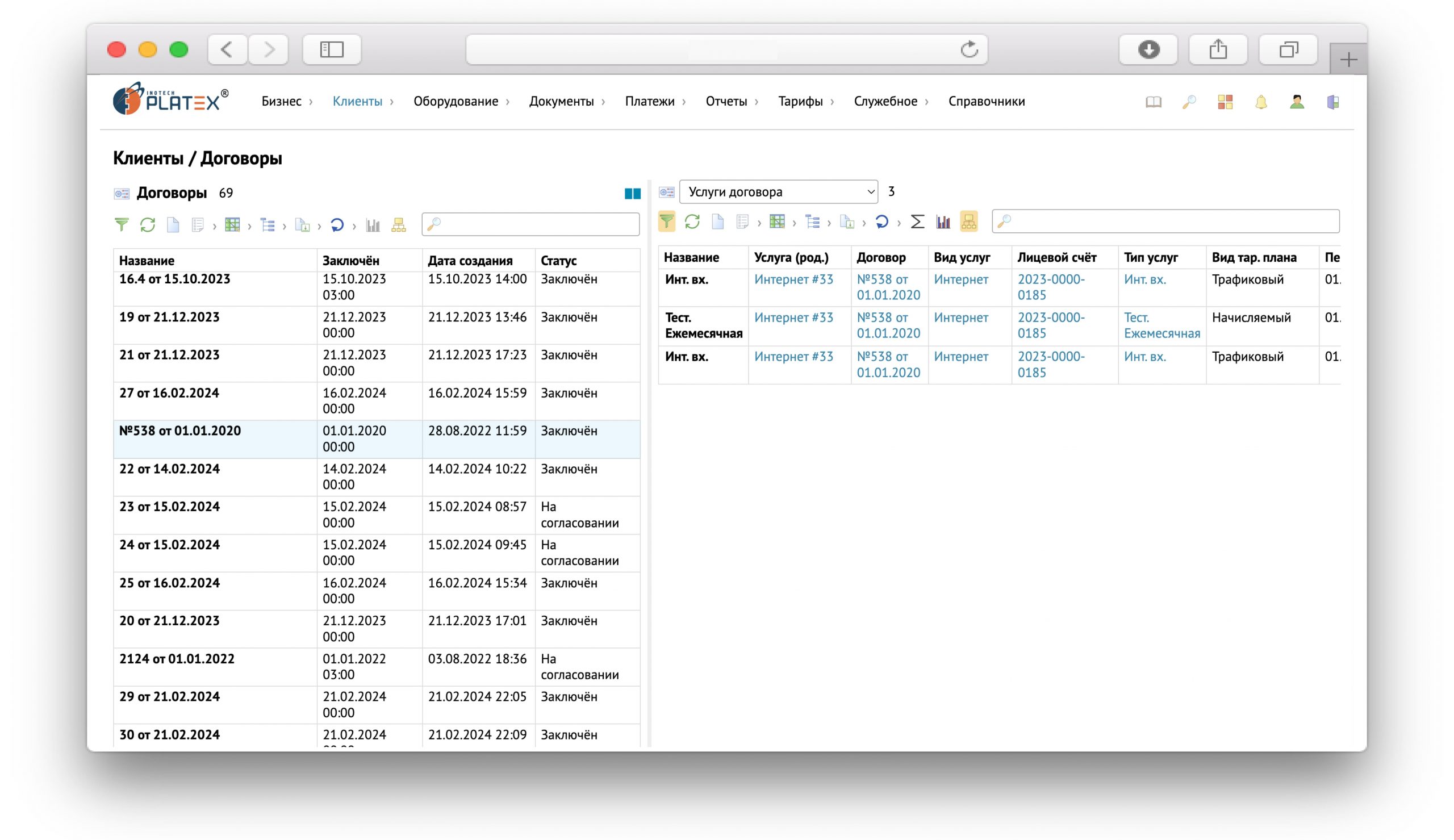The width and height of the screenshot is (1454, 840).
Task: Open the colored bar chart in Услуги договора toolbar
Action: pyautogui.click(x=943, y=222)
